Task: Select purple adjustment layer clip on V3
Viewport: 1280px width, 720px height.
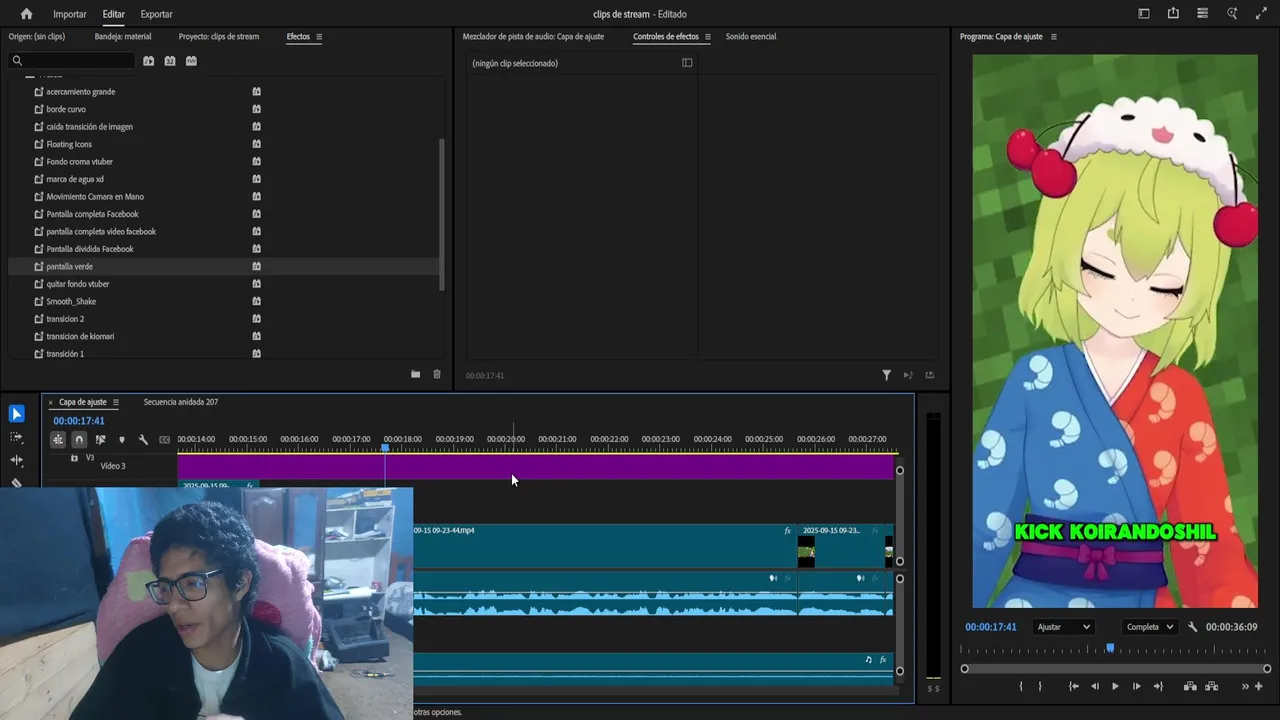Action: (535, 467)
